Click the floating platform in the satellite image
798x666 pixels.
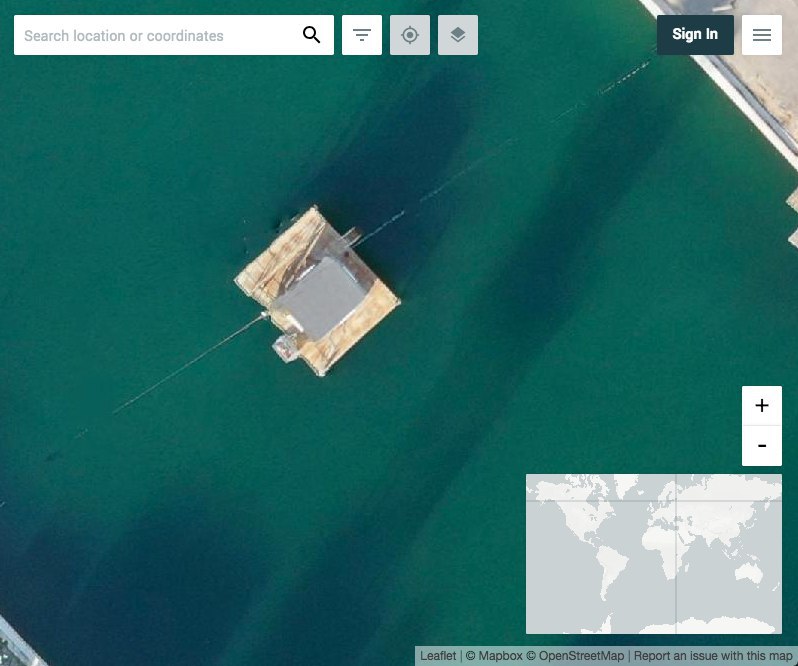pyautogui.click(x=317, y=291)
